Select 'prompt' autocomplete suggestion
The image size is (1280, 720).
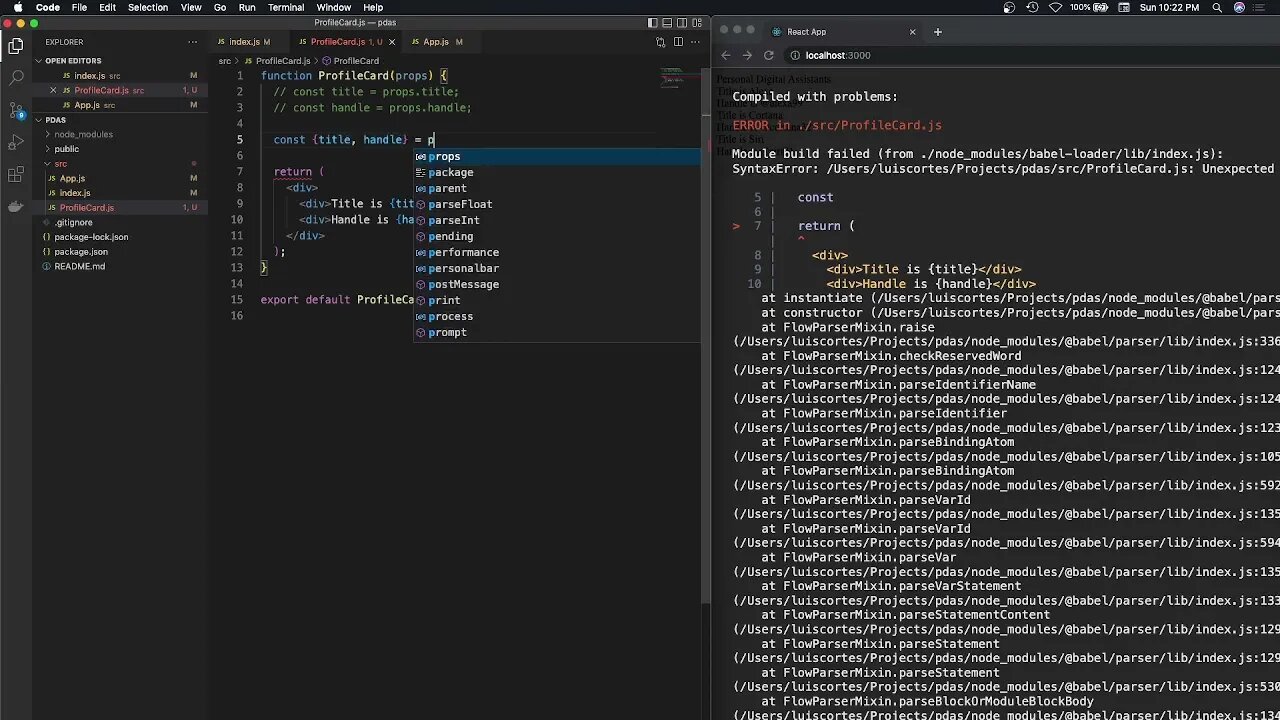click(557, 332)
